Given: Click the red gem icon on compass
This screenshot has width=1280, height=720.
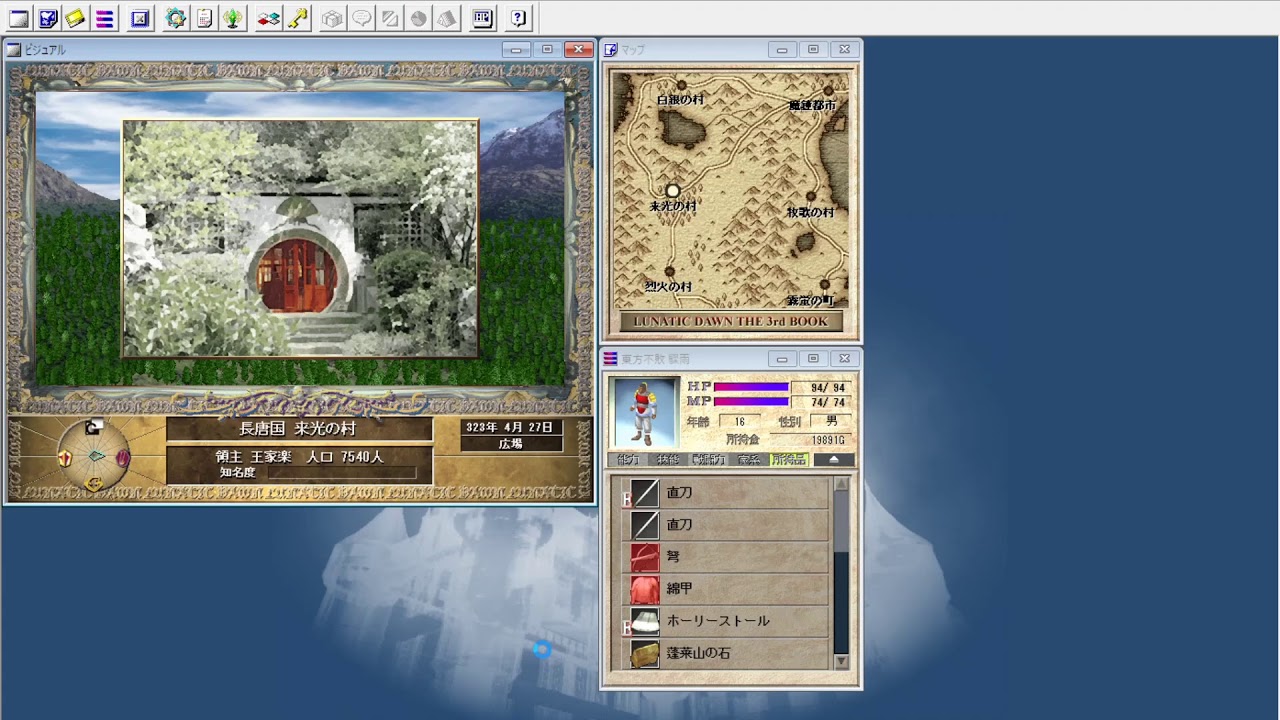Looking at the screenshot, I should click(123, 458).
